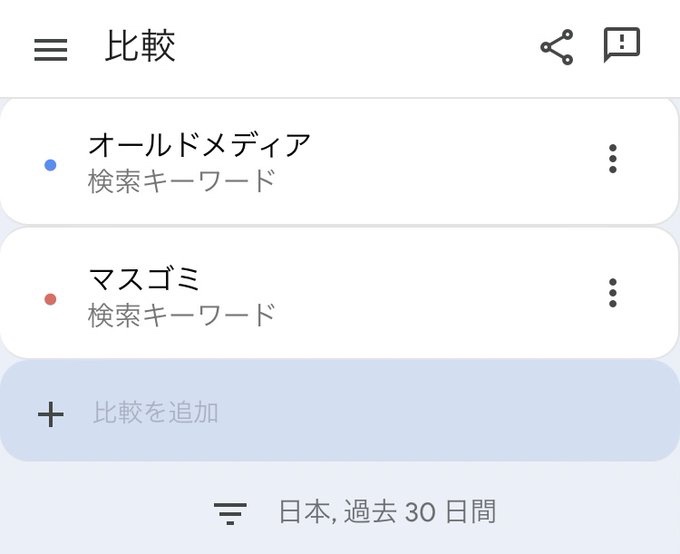Click 検索キーワード label under オールドメディア

[x=181, y=182]
